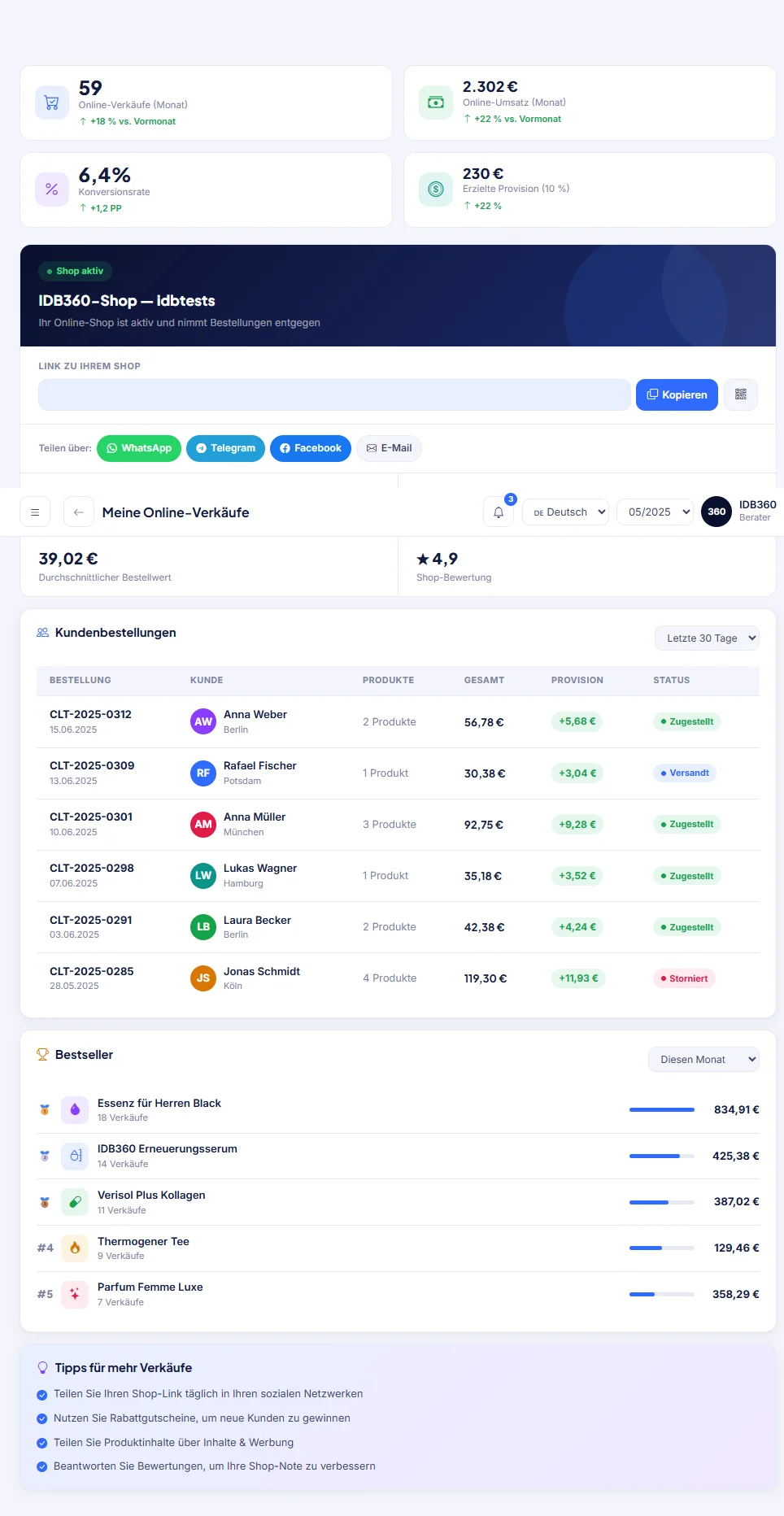Open the notifications bell
The height and width of the screenshot is (1516, 784).
pyautogui.click(x=499, y=512)
